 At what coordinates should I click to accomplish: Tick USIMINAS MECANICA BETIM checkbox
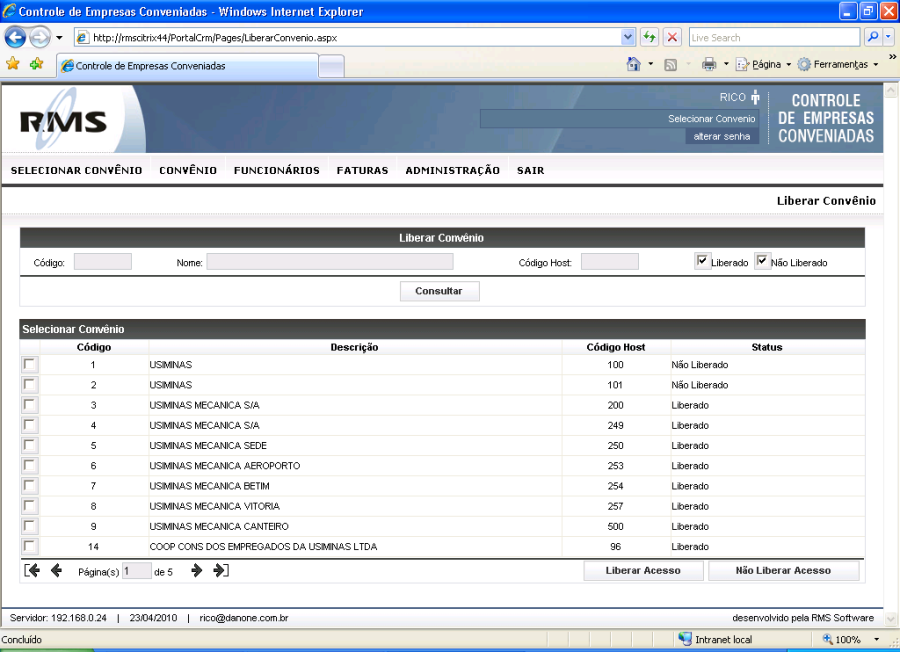point(29,486)
